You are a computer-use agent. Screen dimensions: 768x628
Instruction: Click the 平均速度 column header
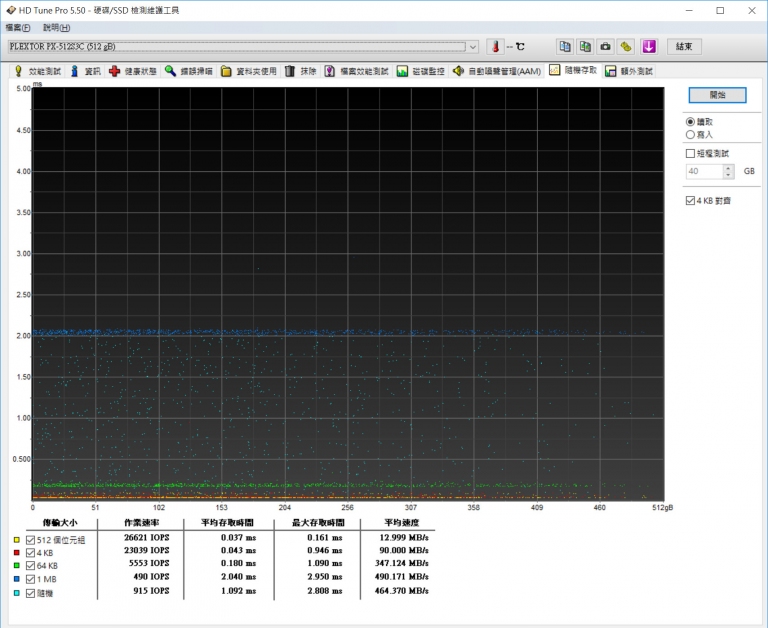tap(402, 523)
